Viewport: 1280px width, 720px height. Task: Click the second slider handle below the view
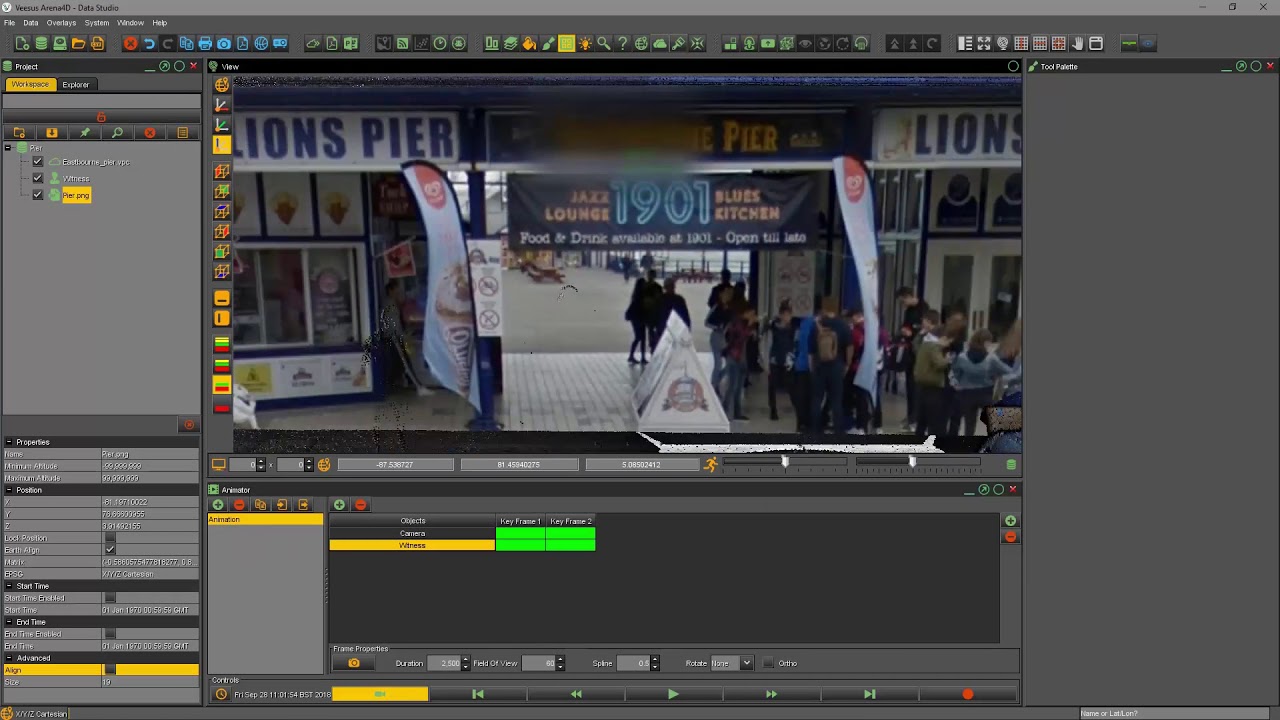tap(912, 462)
